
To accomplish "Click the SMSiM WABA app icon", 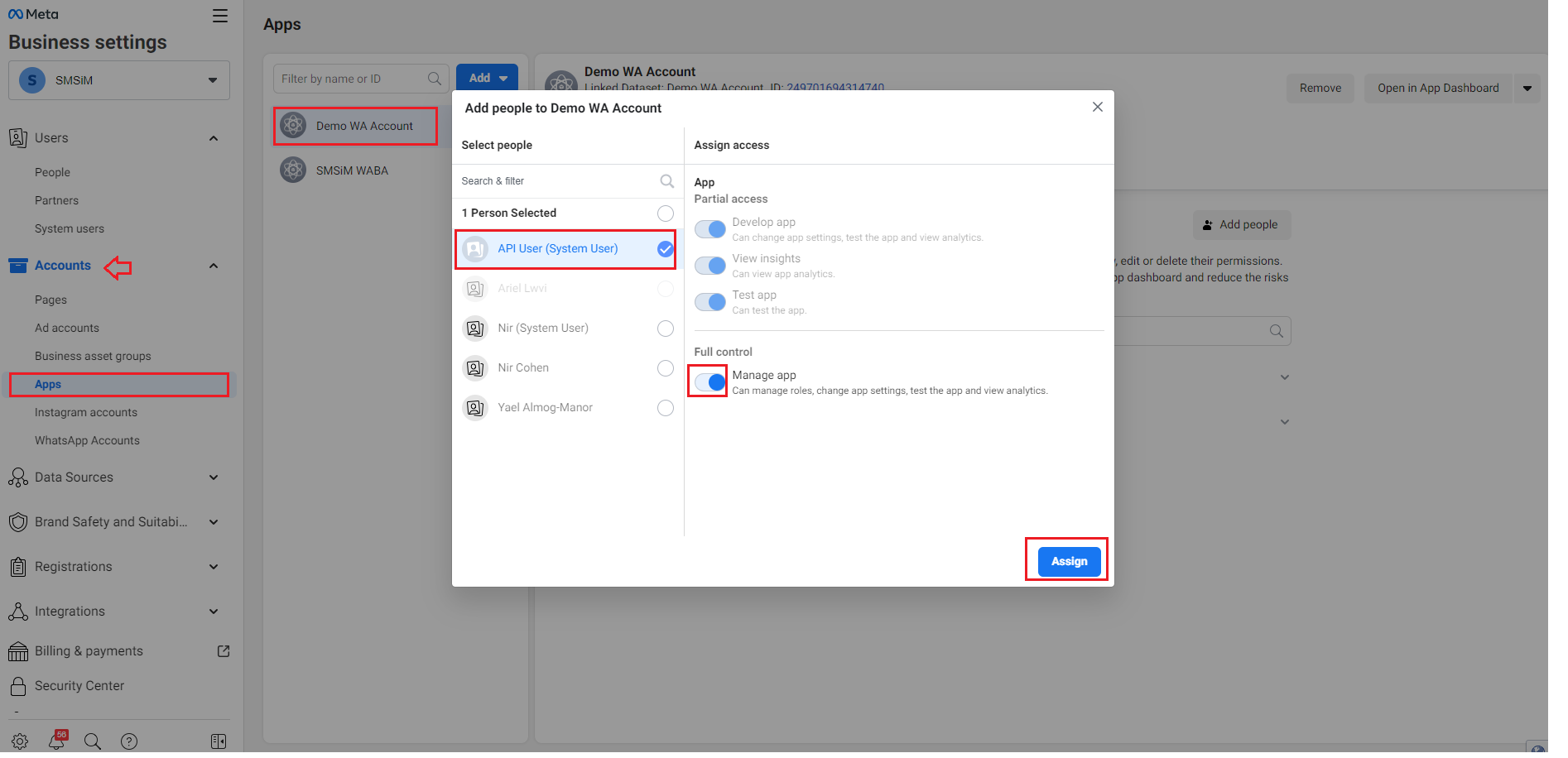I will (293, 170).
